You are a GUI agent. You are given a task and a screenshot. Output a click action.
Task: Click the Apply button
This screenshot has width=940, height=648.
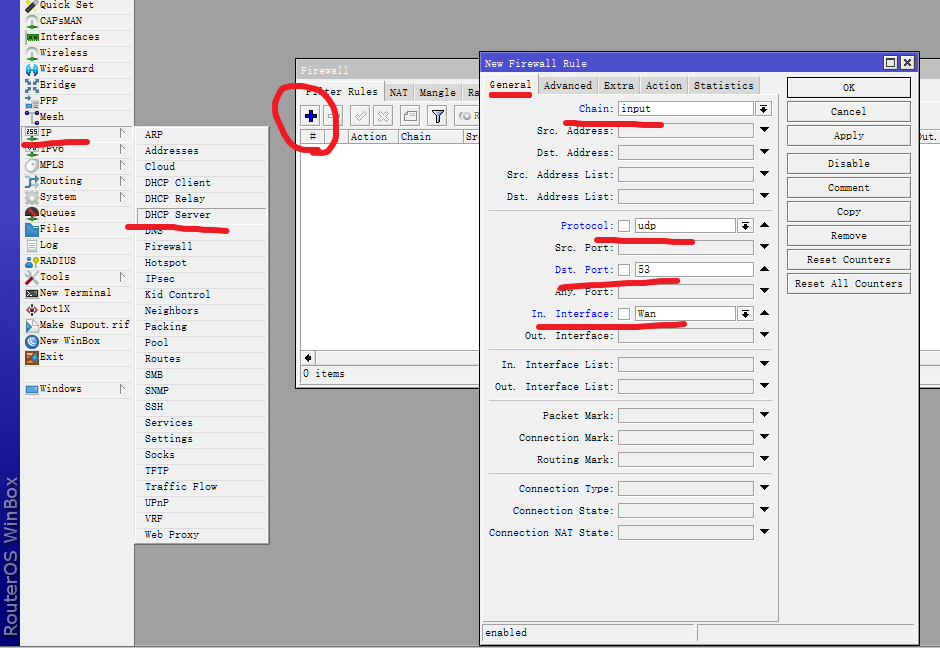[x=848, y=135]
